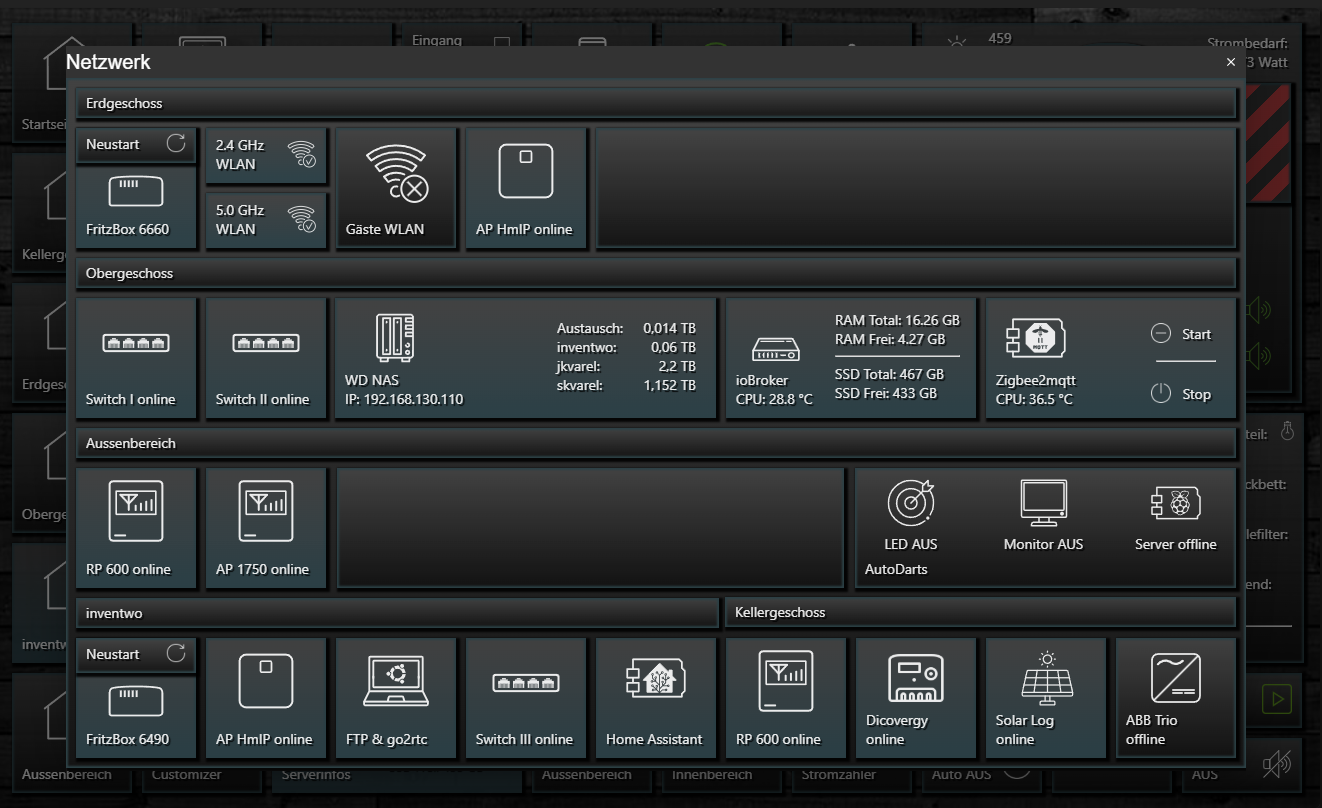The width and height of the screenshot is (1322, 808).
Task: Click the ioBroker CPU 28.8 °C reading
Action: click(x=774, y=399)
